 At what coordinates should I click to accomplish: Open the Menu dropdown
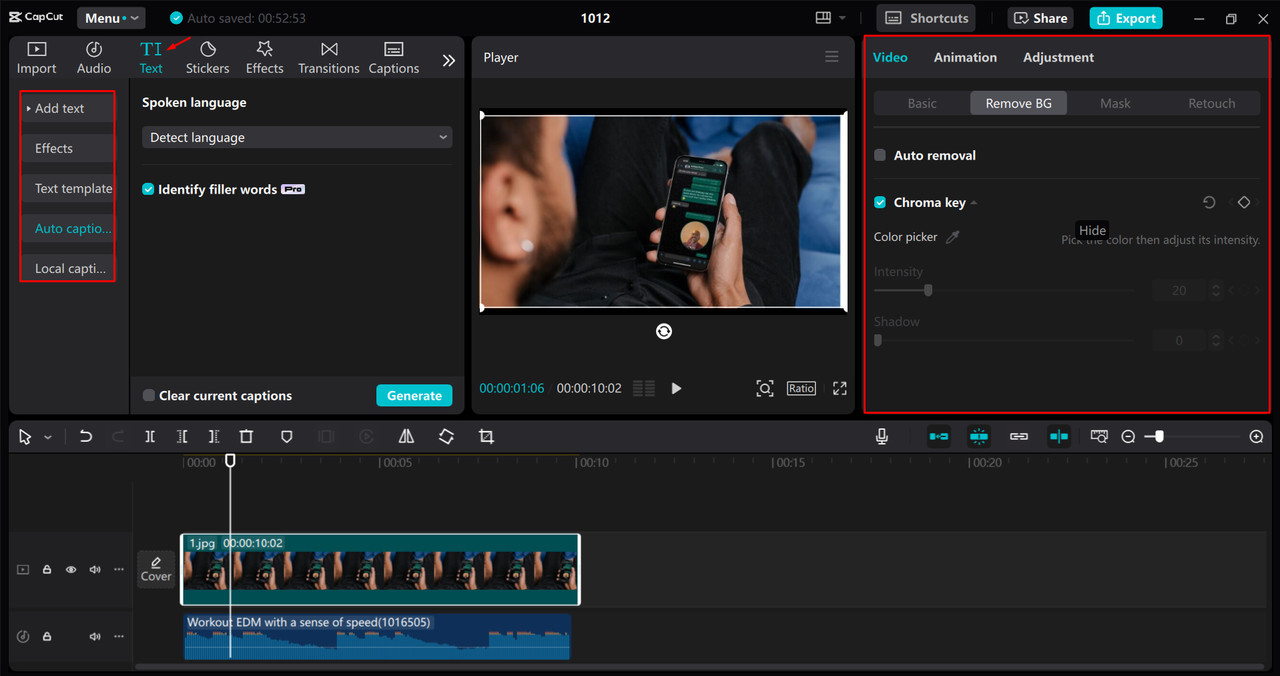coord(110,18)
